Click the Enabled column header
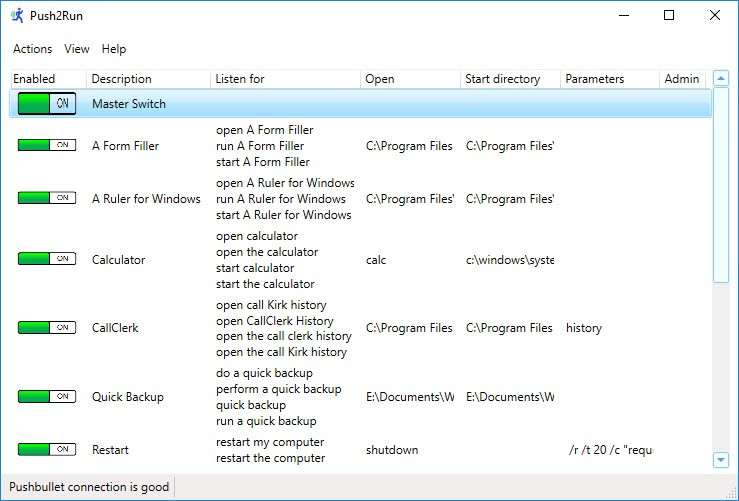Screen dimensions: 739x501 click(48, 79)
